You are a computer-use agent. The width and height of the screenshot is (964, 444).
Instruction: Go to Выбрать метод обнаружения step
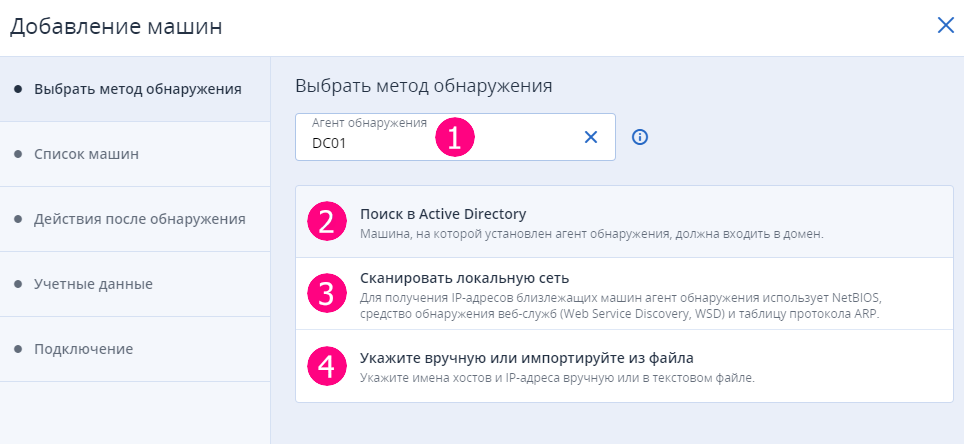135,89
